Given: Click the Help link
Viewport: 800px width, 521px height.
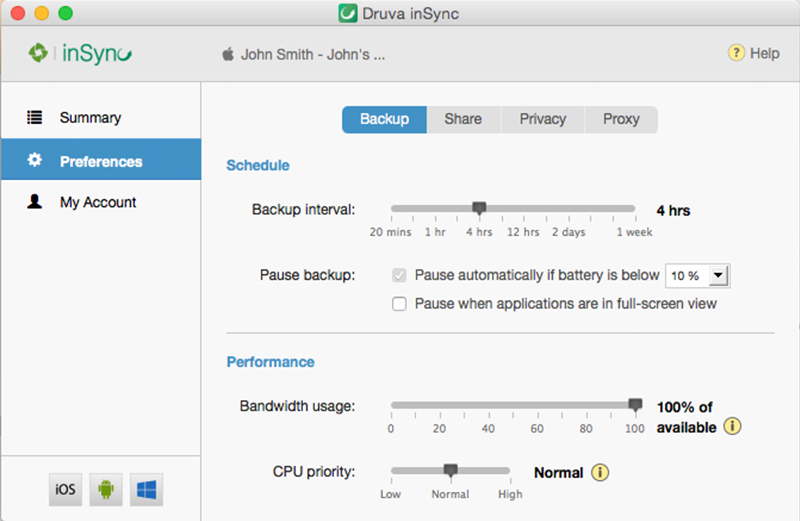Looking at the screenshot, I should pyautogui.click(x=764, y=53).
